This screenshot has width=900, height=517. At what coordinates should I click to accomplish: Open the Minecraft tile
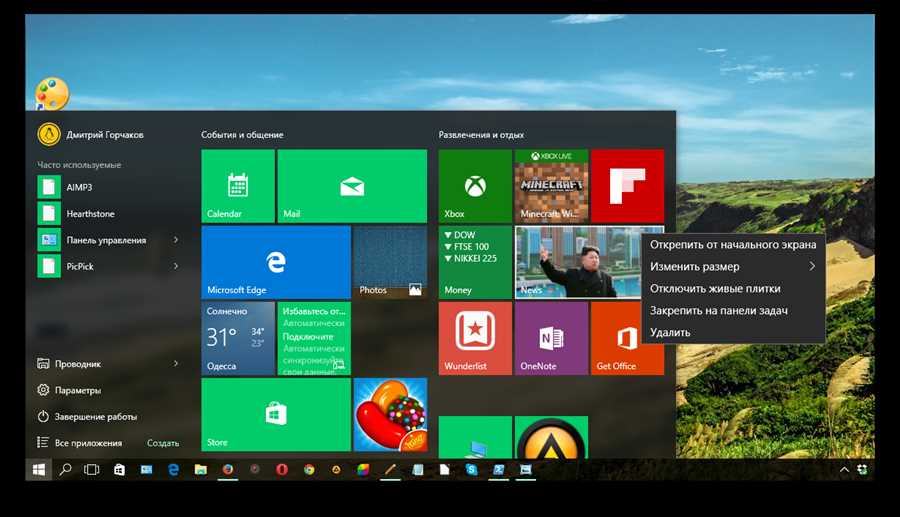click(x=552, y=186)
